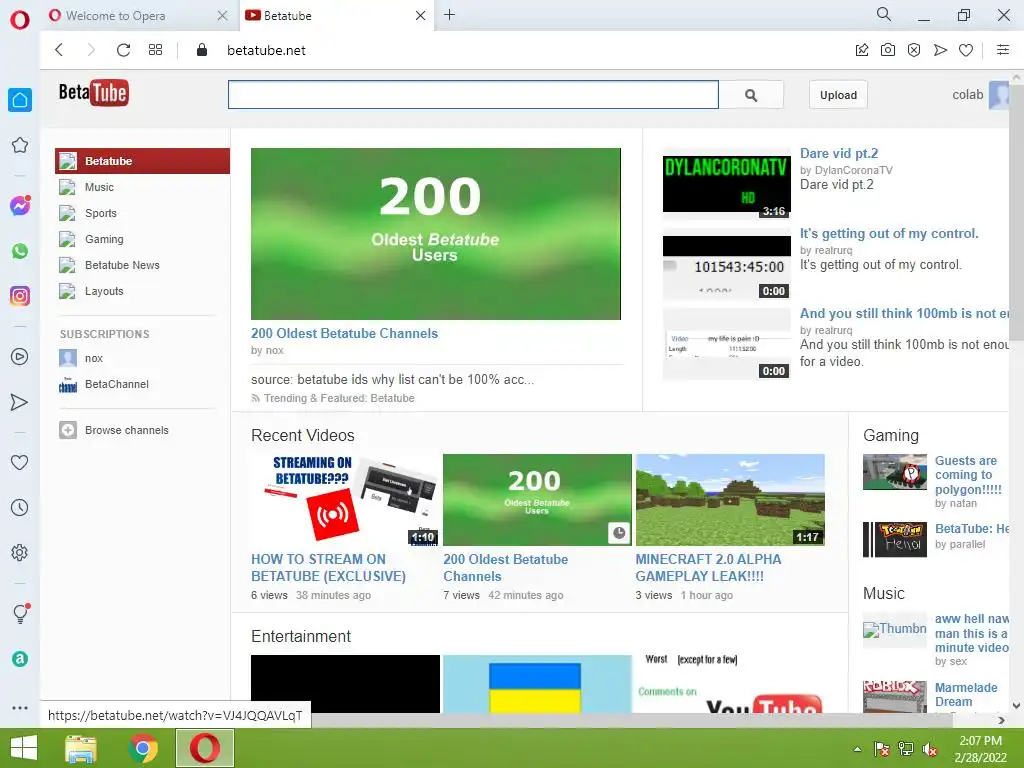Click the BetaTube search magnifier button

(751, 95)
